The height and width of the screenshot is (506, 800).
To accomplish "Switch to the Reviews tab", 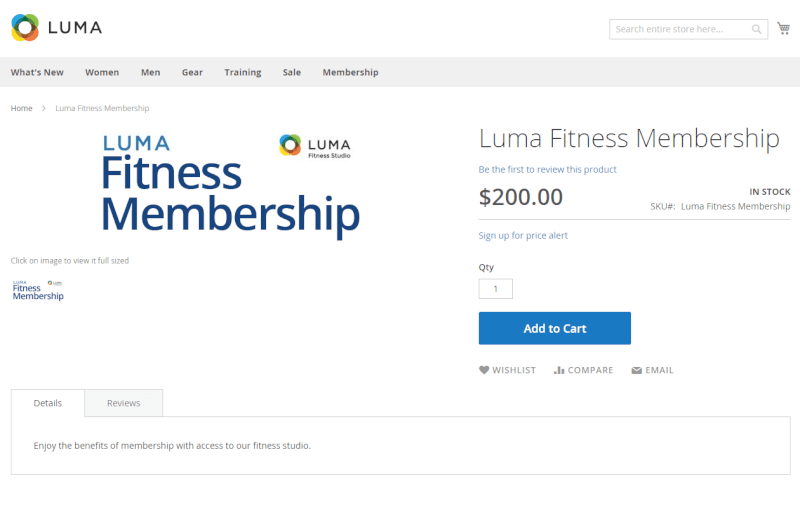I will [x=124, y=403].
